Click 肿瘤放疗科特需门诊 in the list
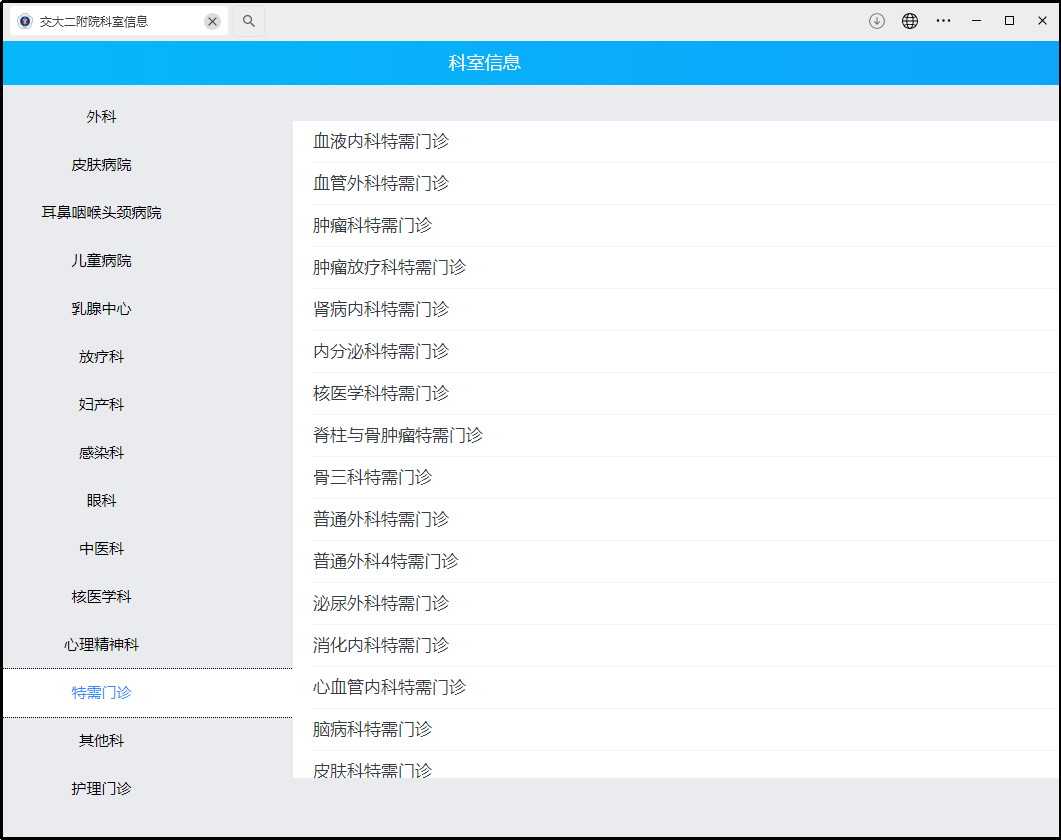Screen dimensions: 1061x840 389,268
